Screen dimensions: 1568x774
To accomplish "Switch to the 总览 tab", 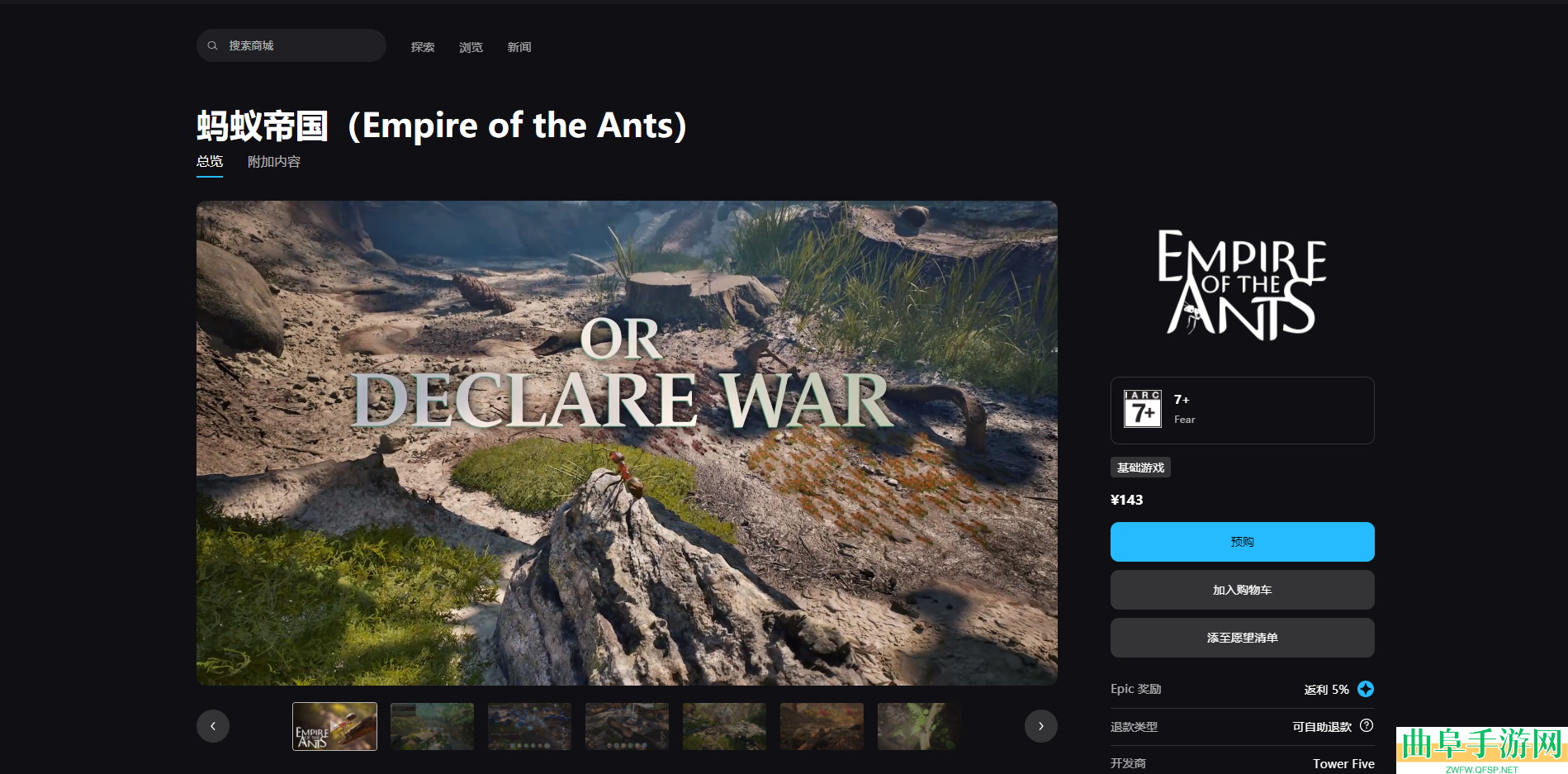I will coord(210,162).
